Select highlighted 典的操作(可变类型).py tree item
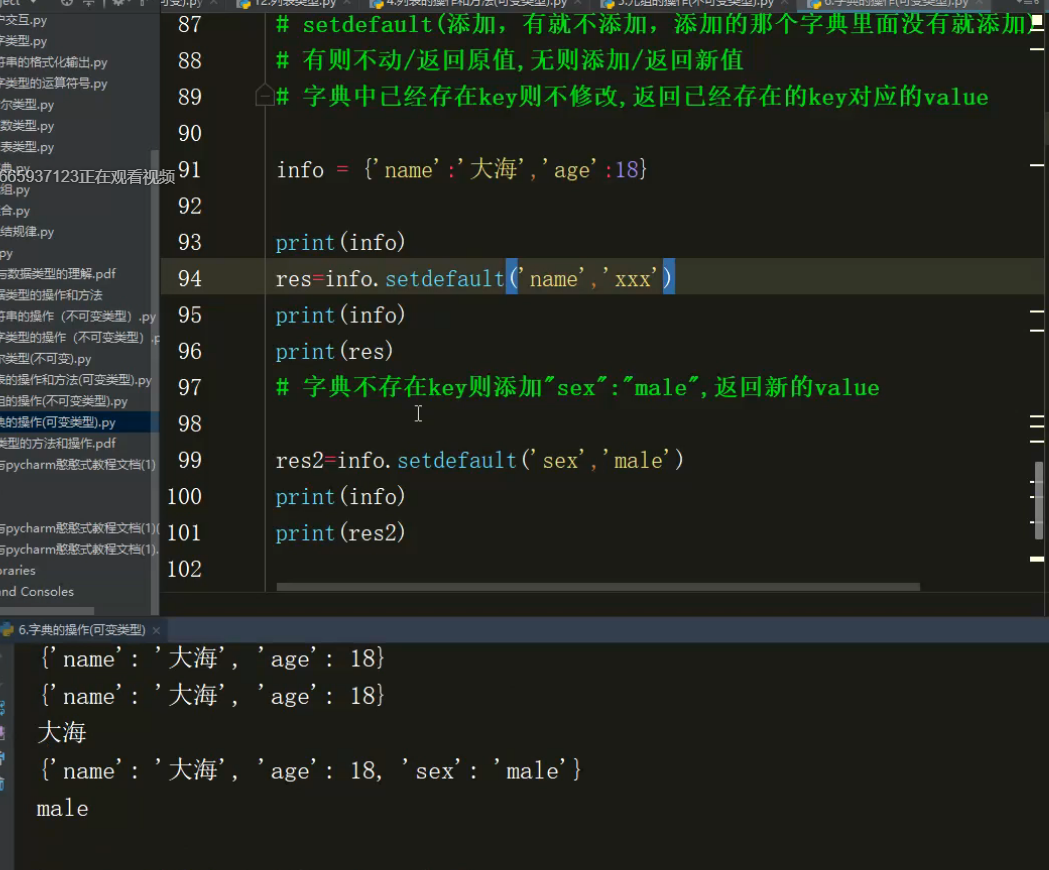This screenshot has height=870, width=1049. pyautogui.click(x=58, y=422)
